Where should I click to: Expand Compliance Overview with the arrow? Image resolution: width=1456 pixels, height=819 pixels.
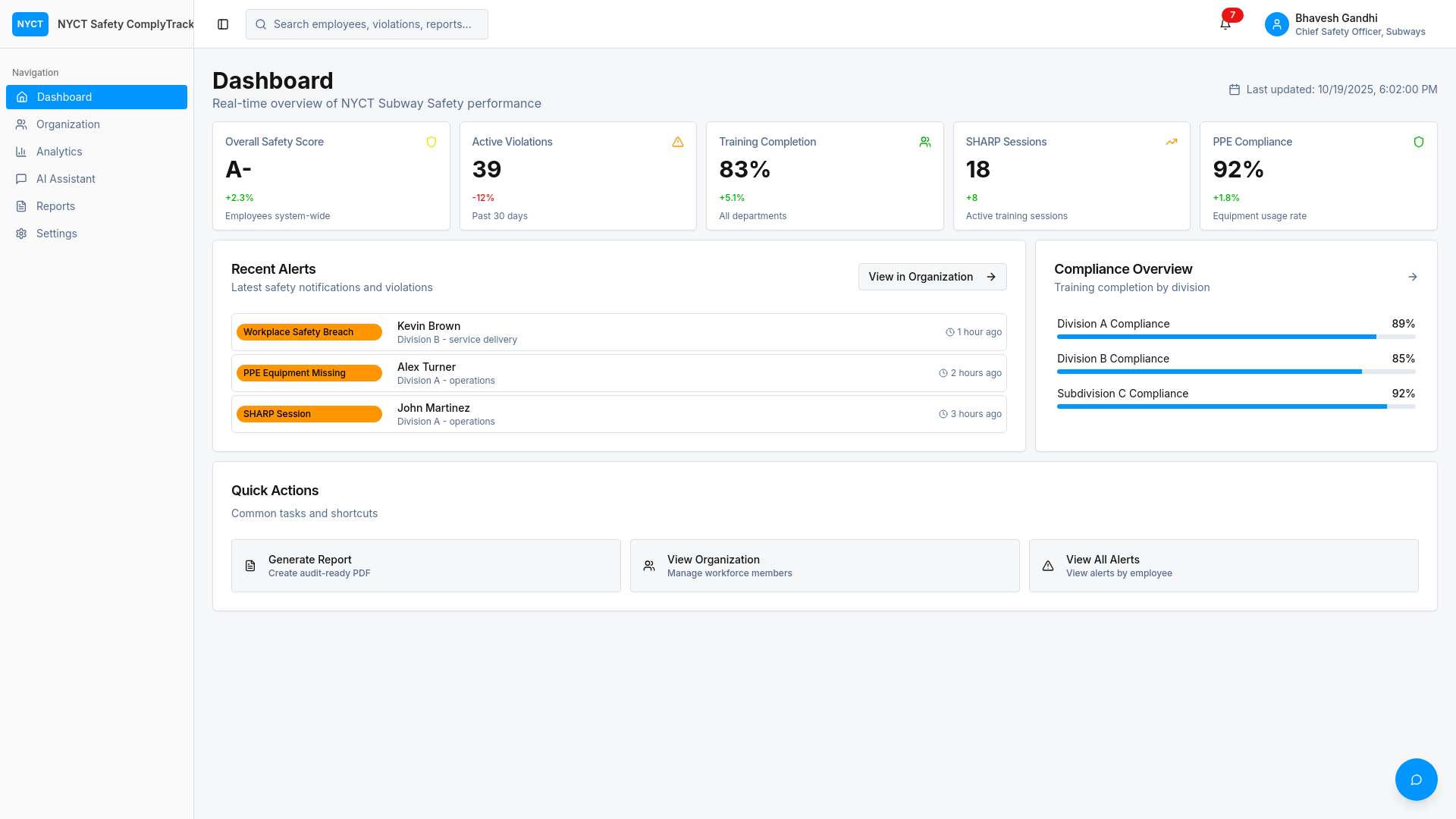pos(1413,277)
